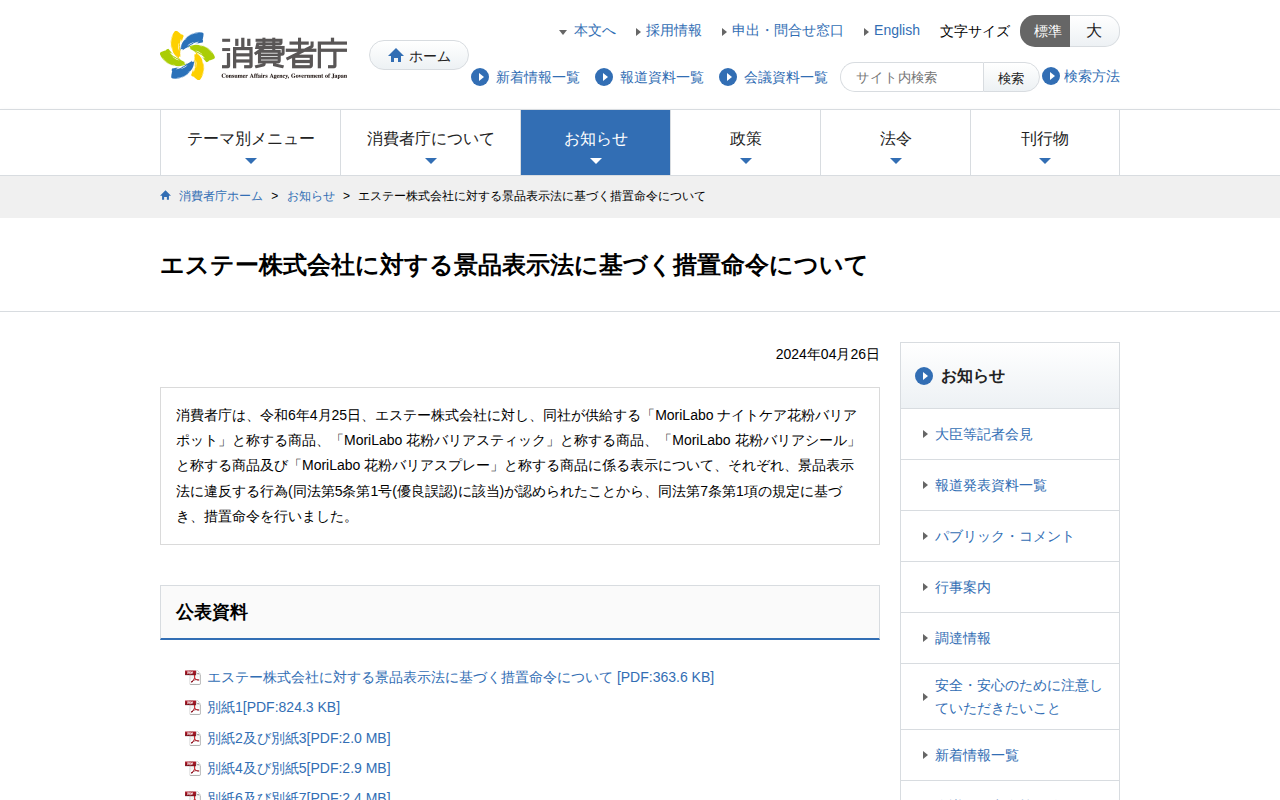Image resolution: width=1280 pixels, height=800 pixels.
Task: Open the 別紙4及び別紙5 PDF link
Action: pyautogui.click(x=298, y=769)
